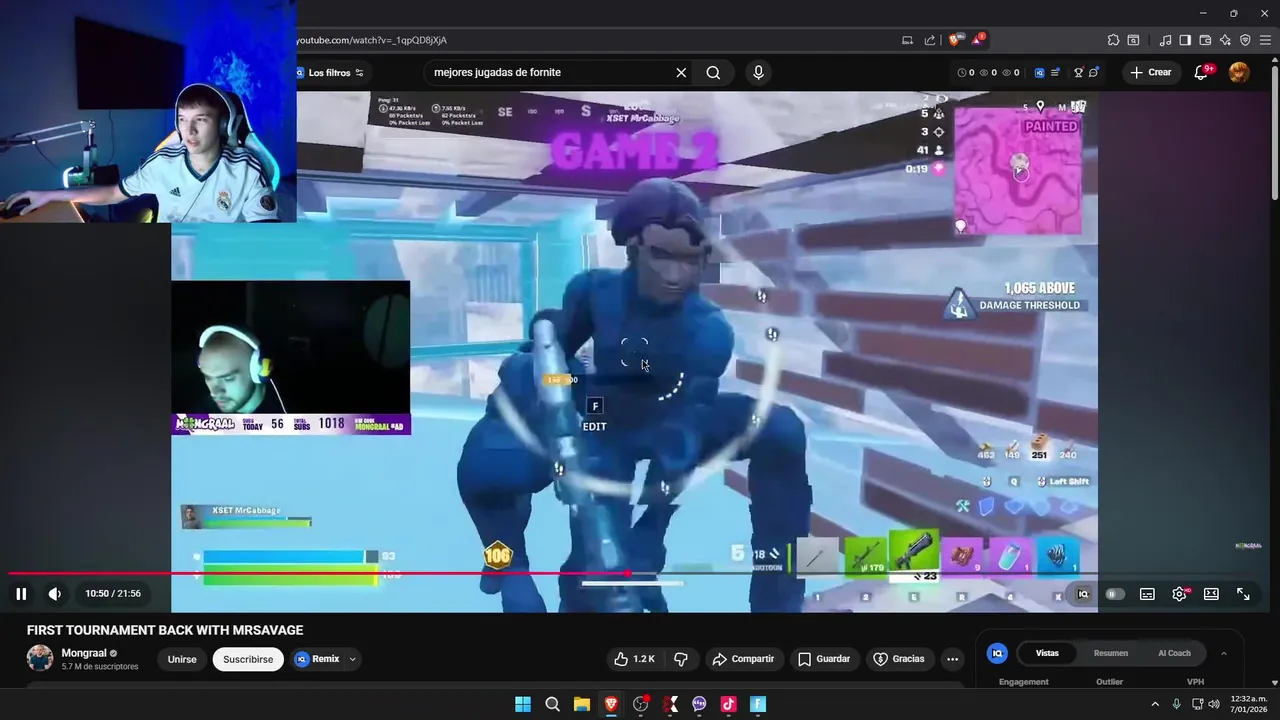
Task: Open Brave VPN shield icon
Action: pos(1245,40)
